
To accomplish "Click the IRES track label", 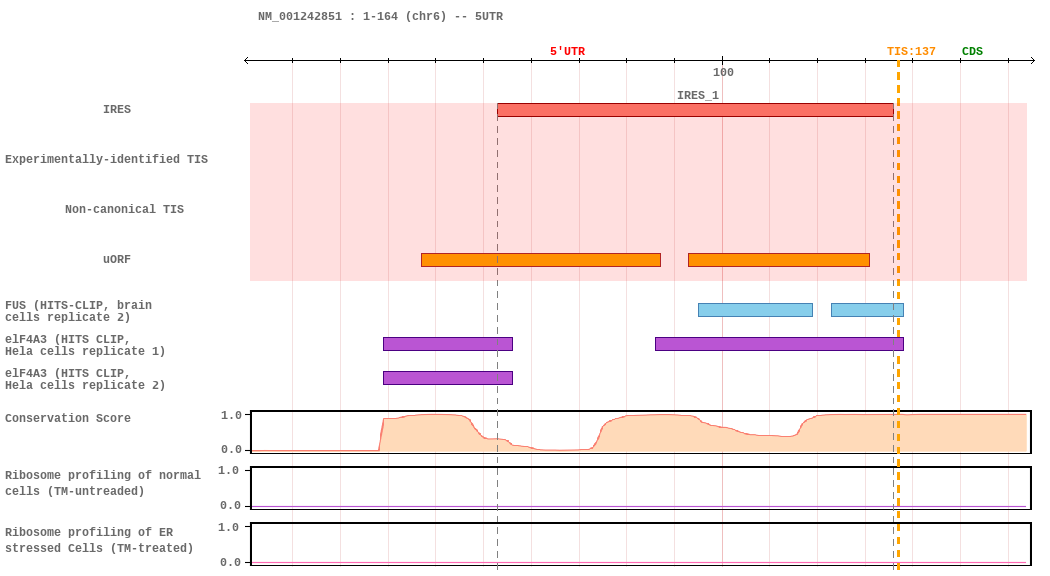I will [117, 109].
